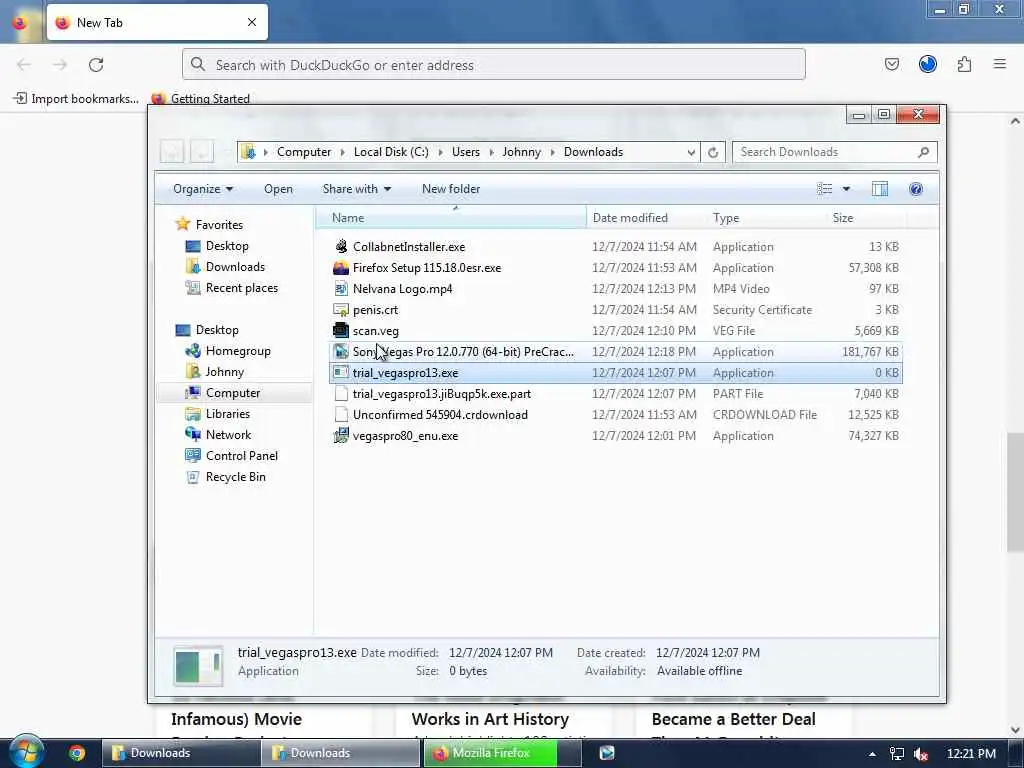Open Firefox account icon in toolbar
1024x768 pixels.
click(928, 64)
